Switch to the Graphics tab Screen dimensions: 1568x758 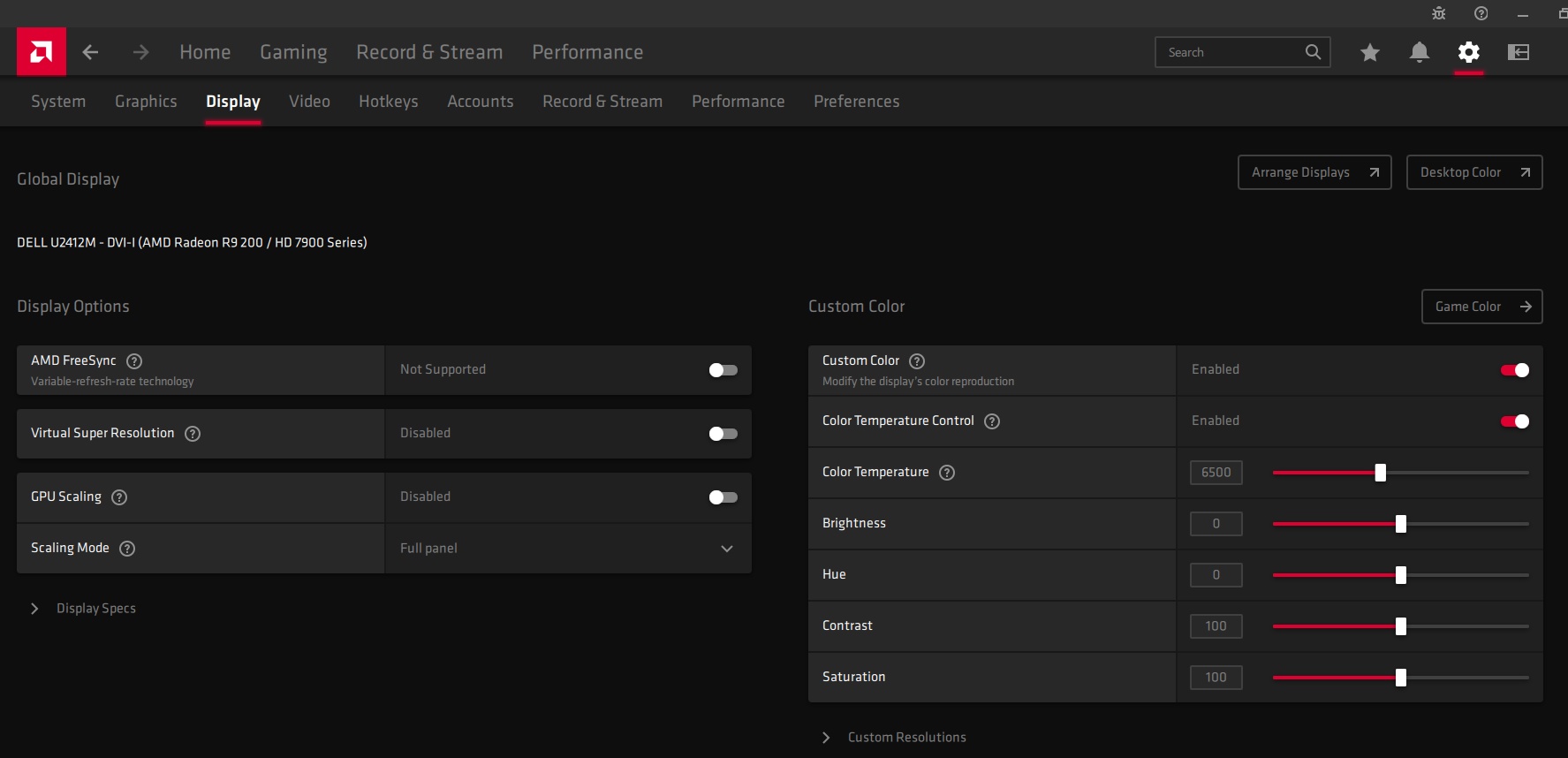146,102
